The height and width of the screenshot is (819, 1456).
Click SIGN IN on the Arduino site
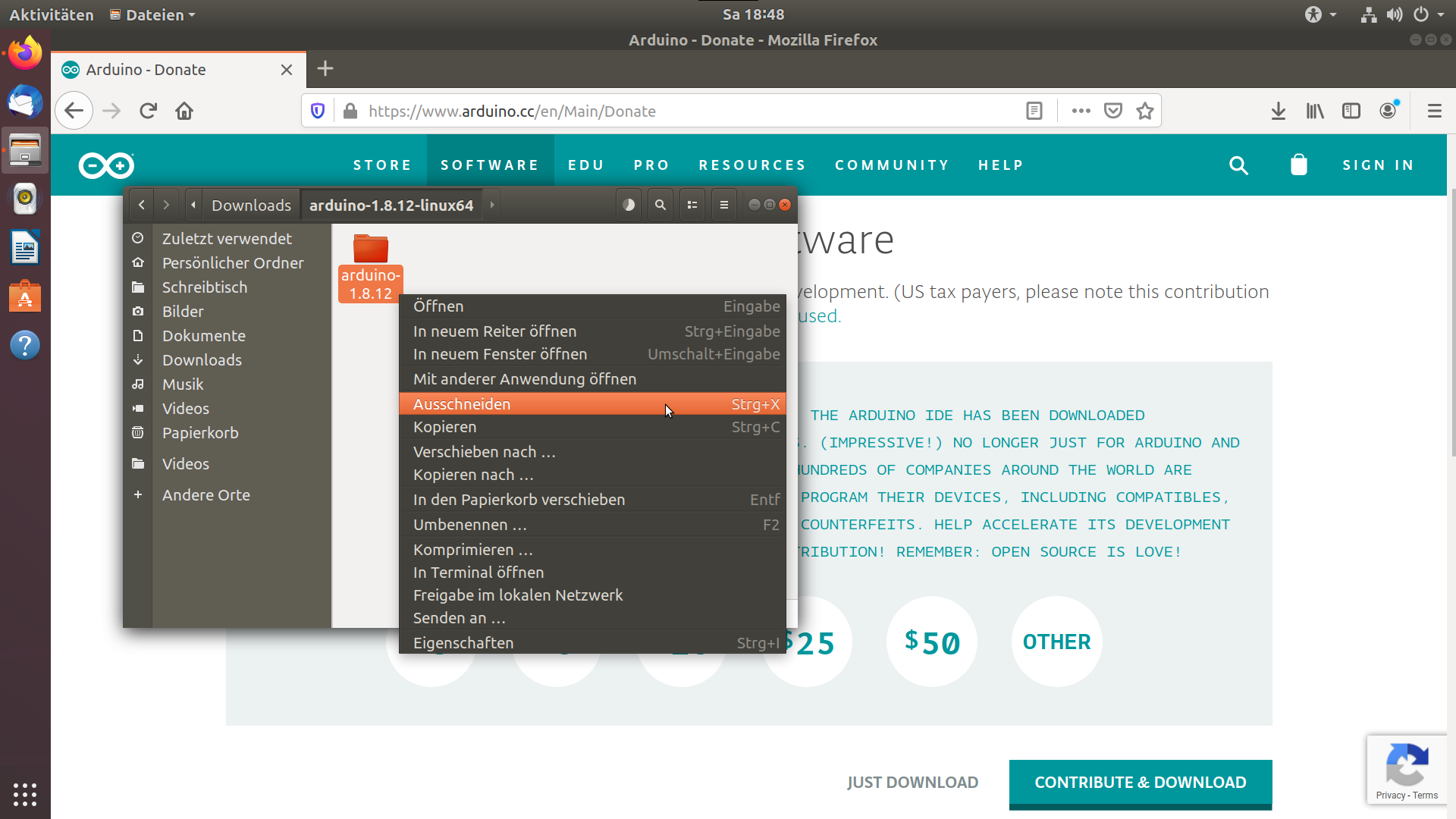tap(1378, 165)
